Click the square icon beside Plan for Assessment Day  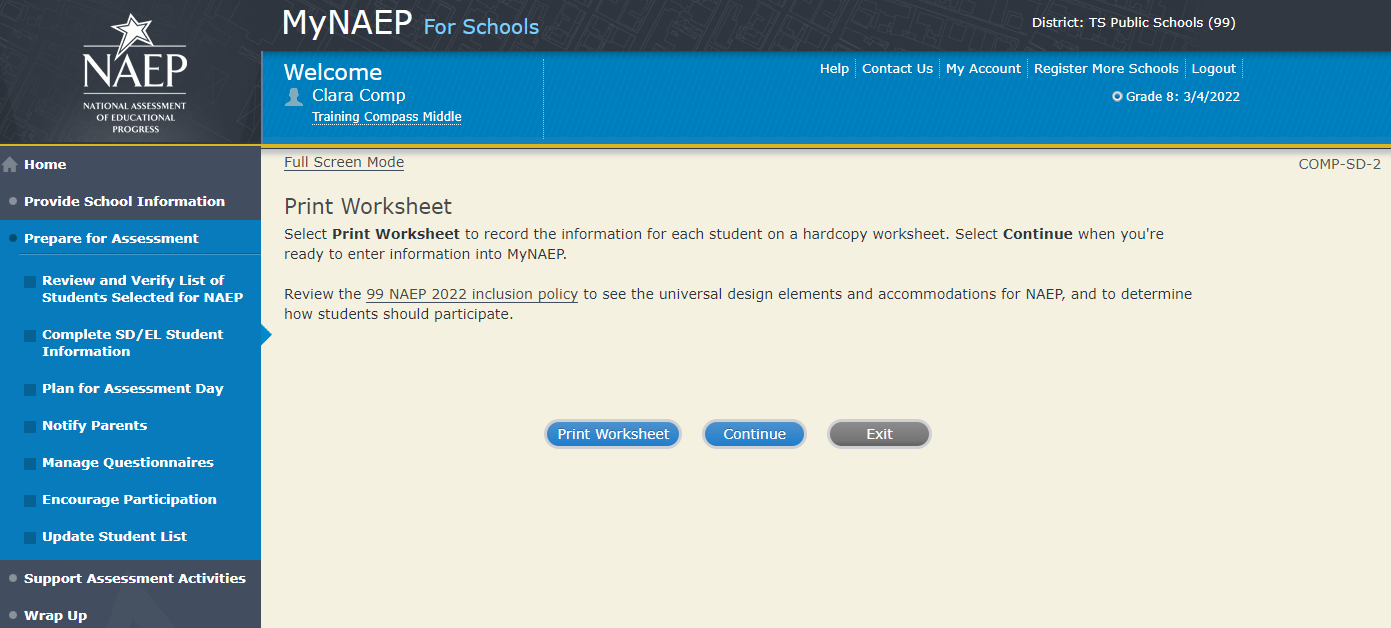click(31, 390)
